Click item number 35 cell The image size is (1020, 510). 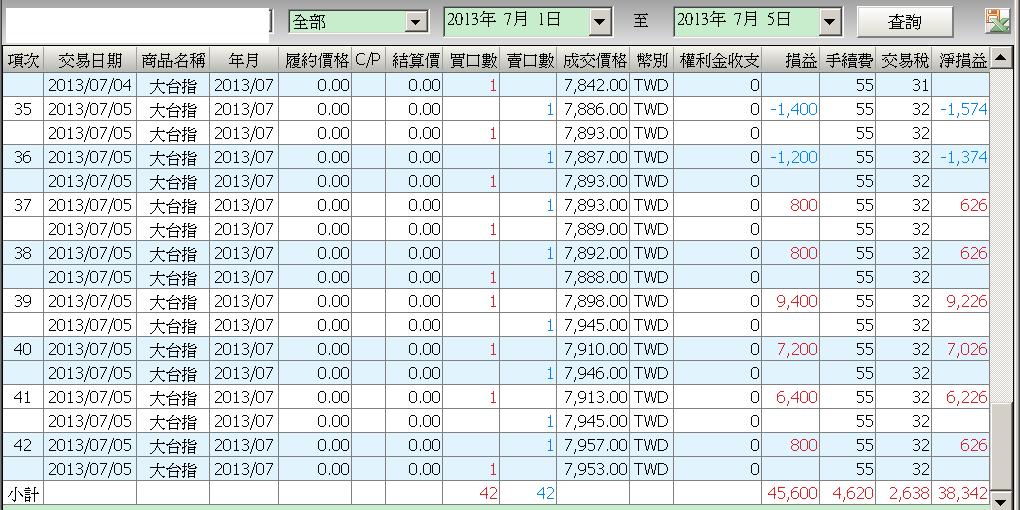click(x=24, y=109)
